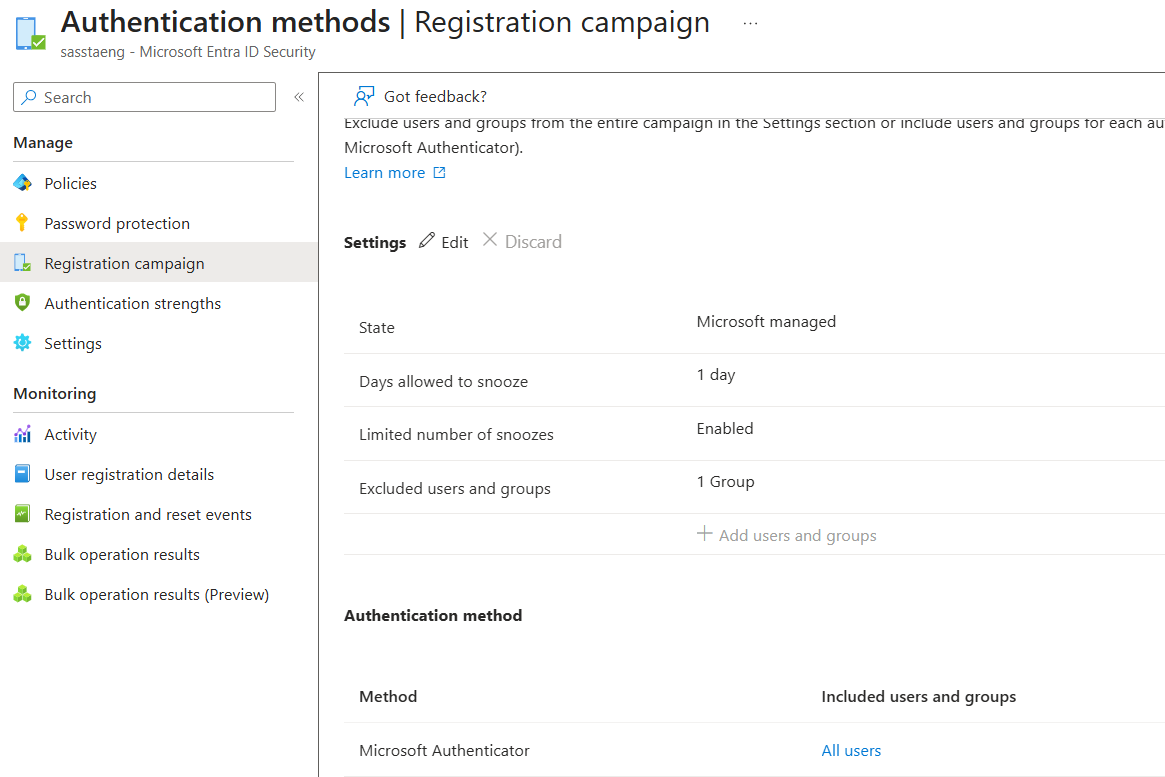The height and width of the screenshot is (777, 1165).
Task: Click the Edit settings button
Action: click(x=444, y=242)
